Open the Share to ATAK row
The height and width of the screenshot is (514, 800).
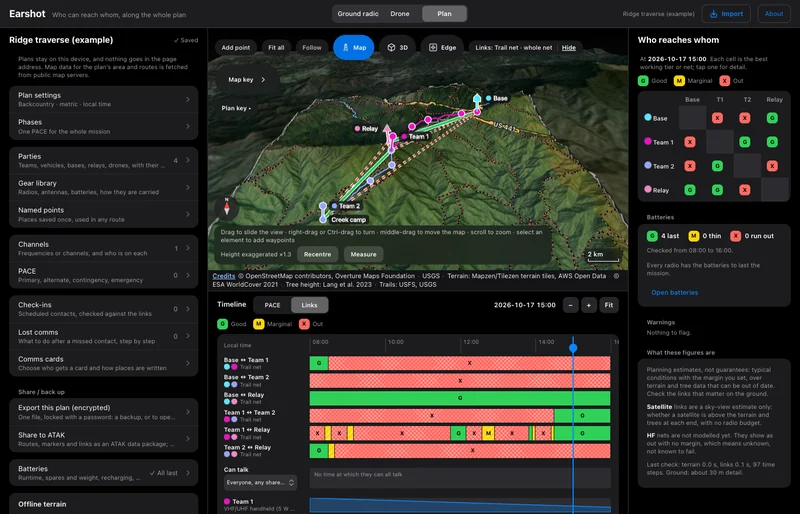point(104,439)
